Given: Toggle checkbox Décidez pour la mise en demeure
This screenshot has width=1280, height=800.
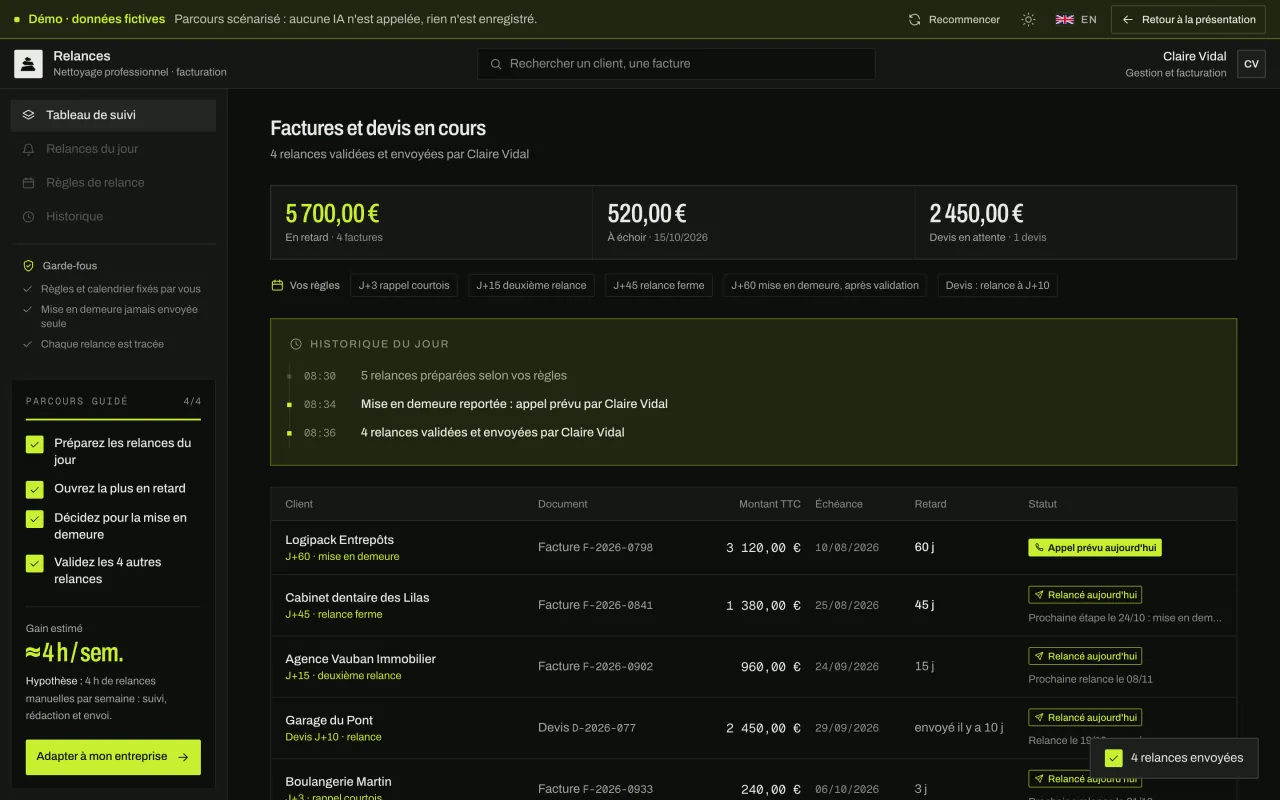Looking at the screenshot, I should [35, 519].
